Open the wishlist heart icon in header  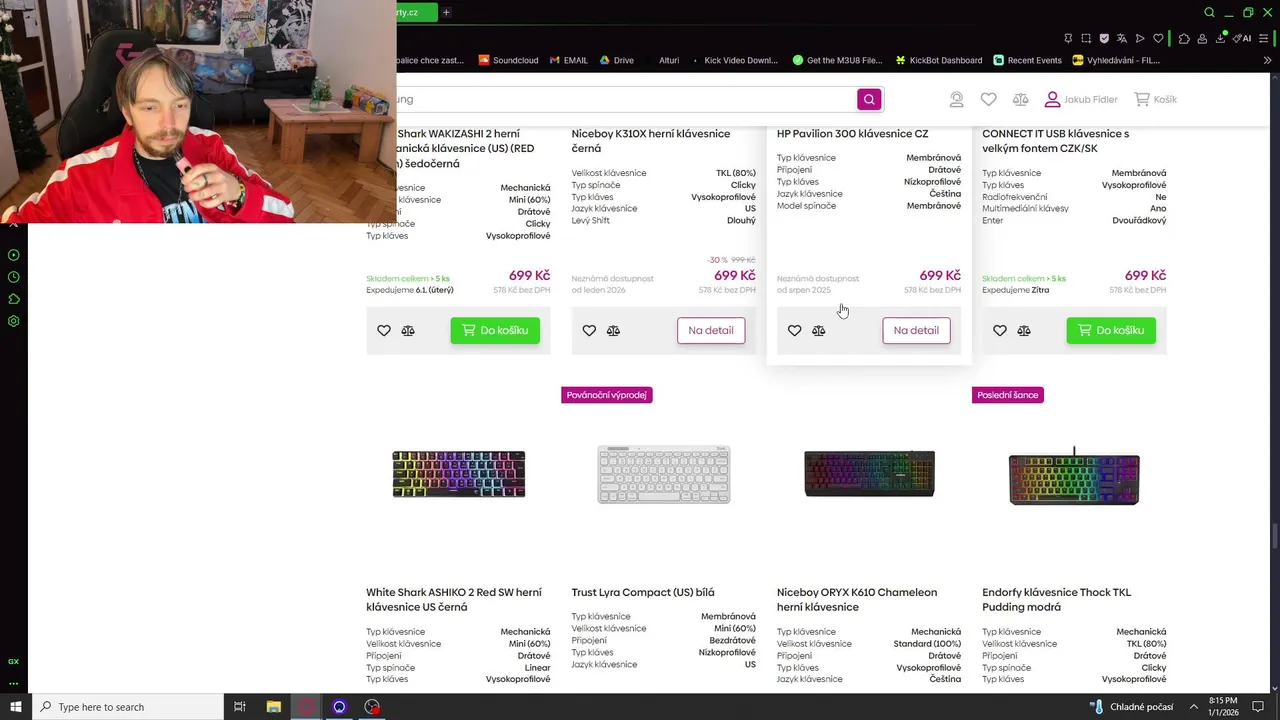point(988,99)
